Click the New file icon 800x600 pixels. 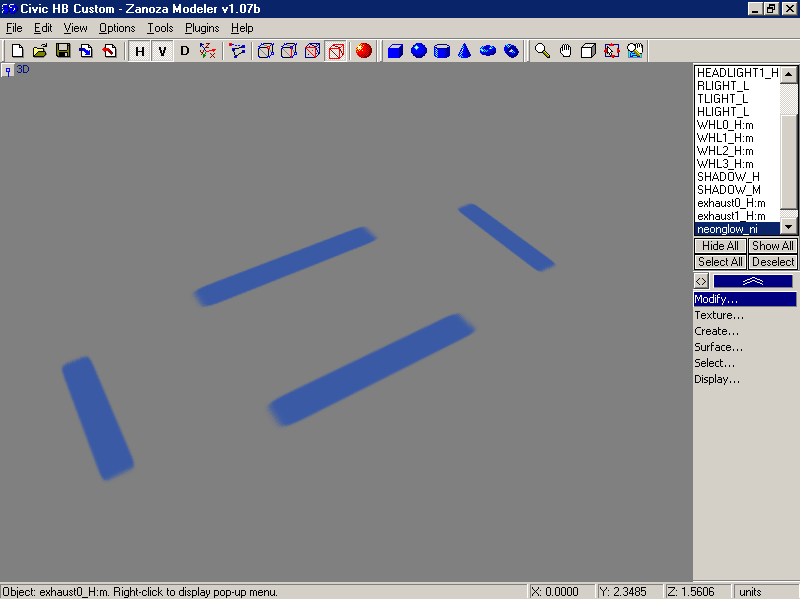(x=17, y=51)
